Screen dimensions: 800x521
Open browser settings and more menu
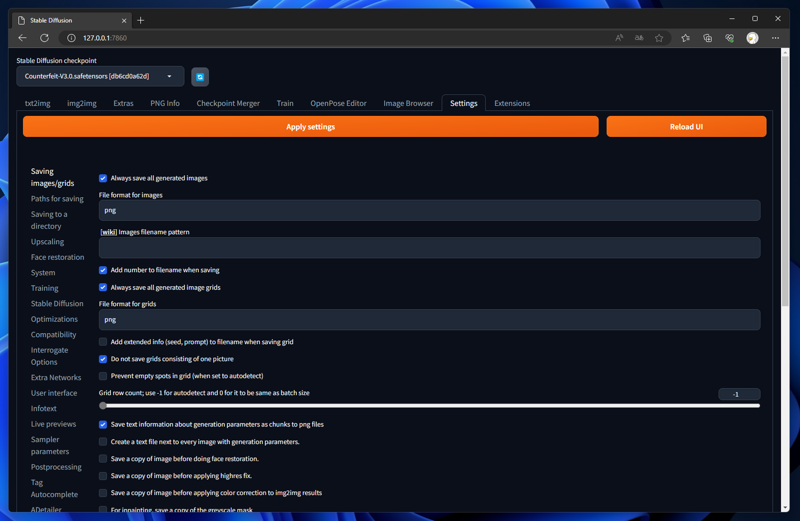(x=775, y=38)
